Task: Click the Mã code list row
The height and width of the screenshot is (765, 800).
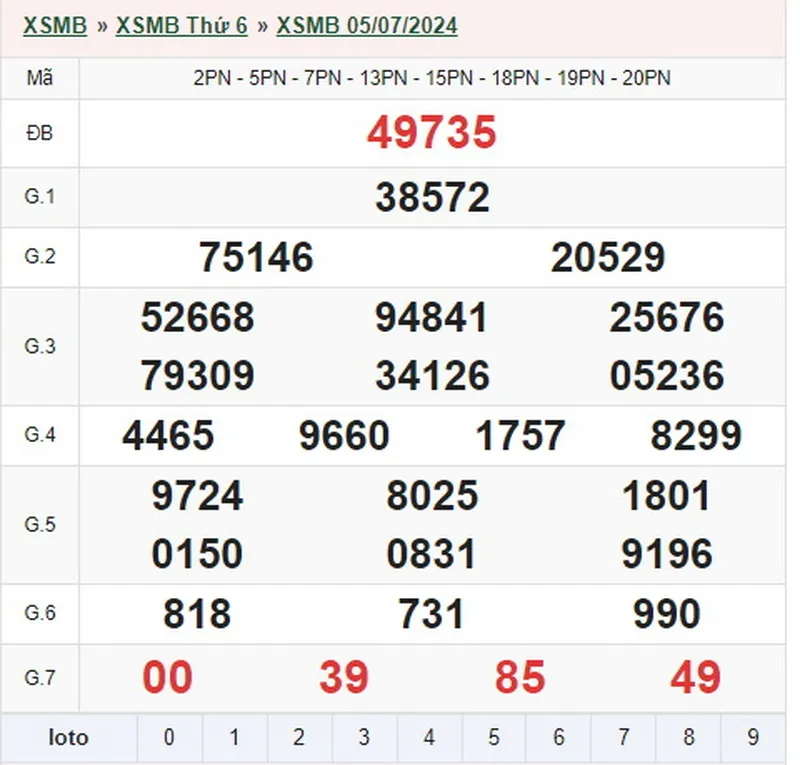Action: 432,78
